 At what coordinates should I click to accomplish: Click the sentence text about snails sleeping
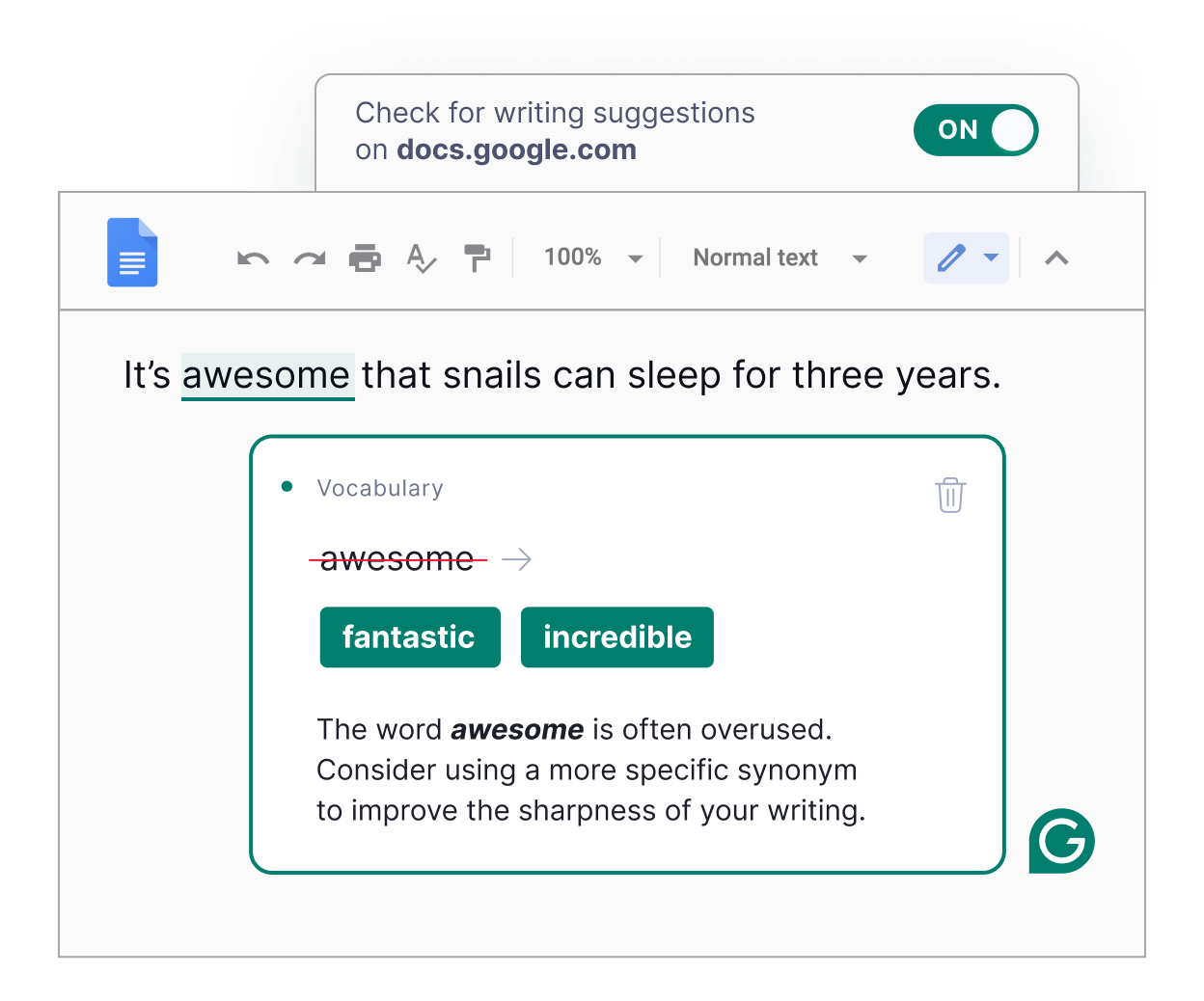561,376
